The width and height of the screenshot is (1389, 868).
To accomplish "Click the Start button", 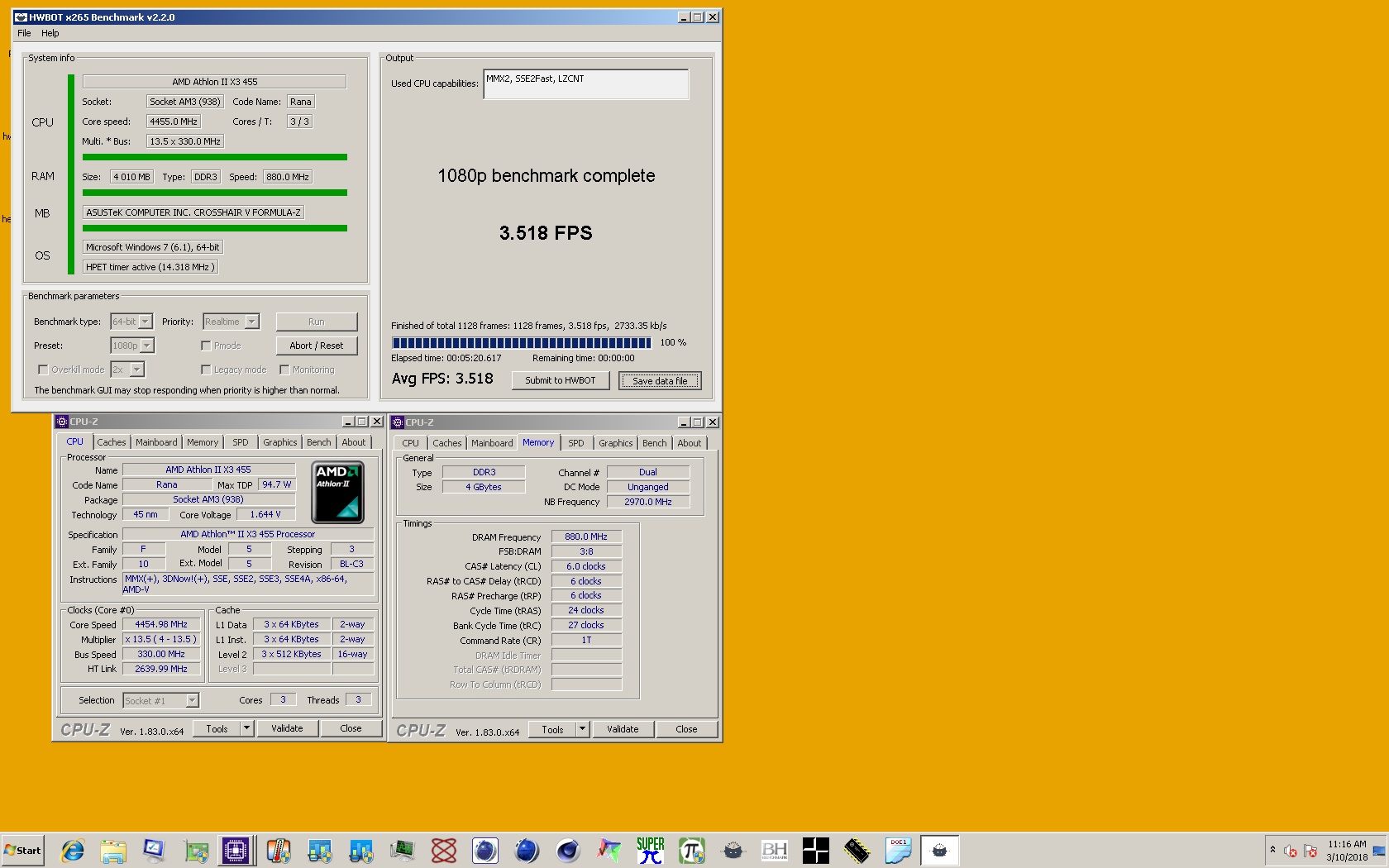I will tap(22, 850).
